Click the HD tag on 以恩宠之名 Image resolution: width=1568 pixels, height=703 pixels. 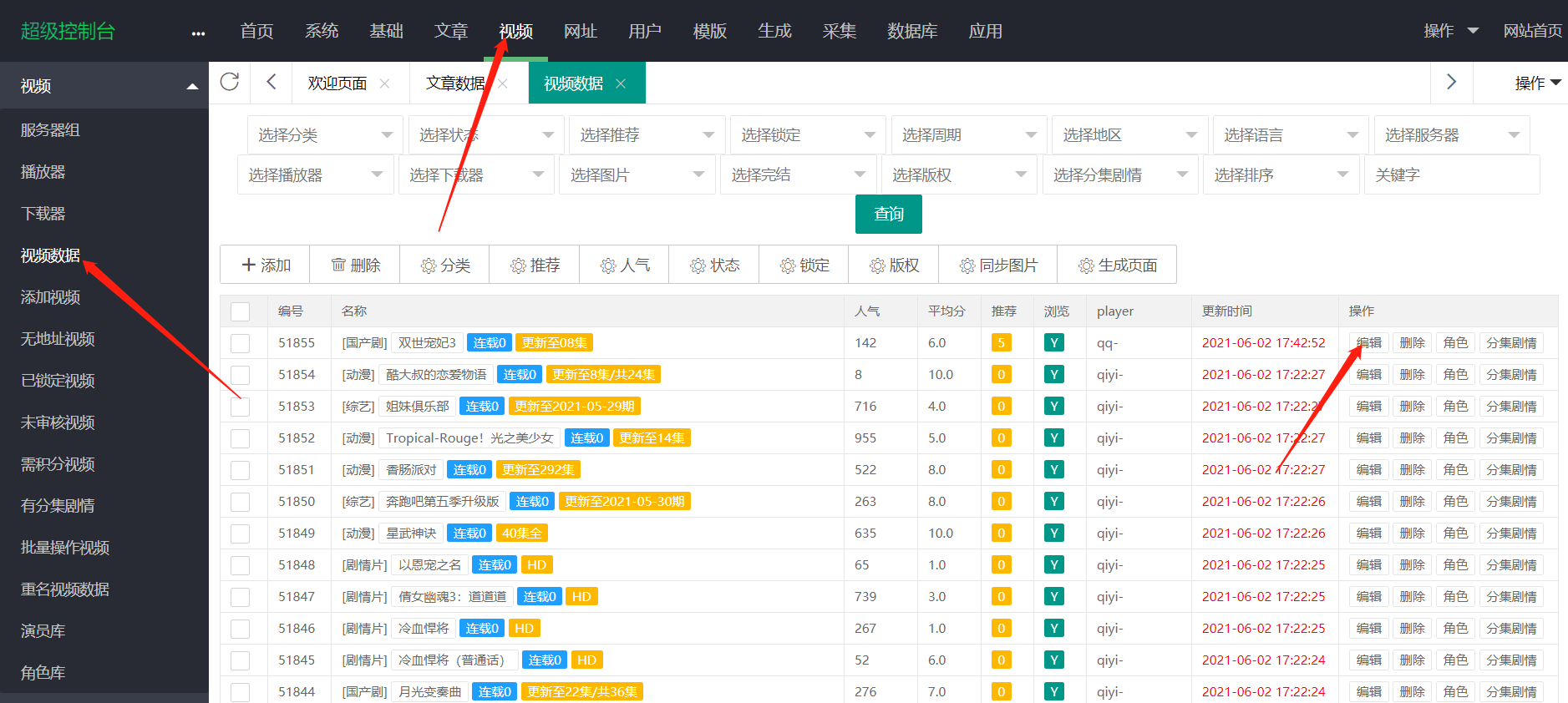click(536, 564)
